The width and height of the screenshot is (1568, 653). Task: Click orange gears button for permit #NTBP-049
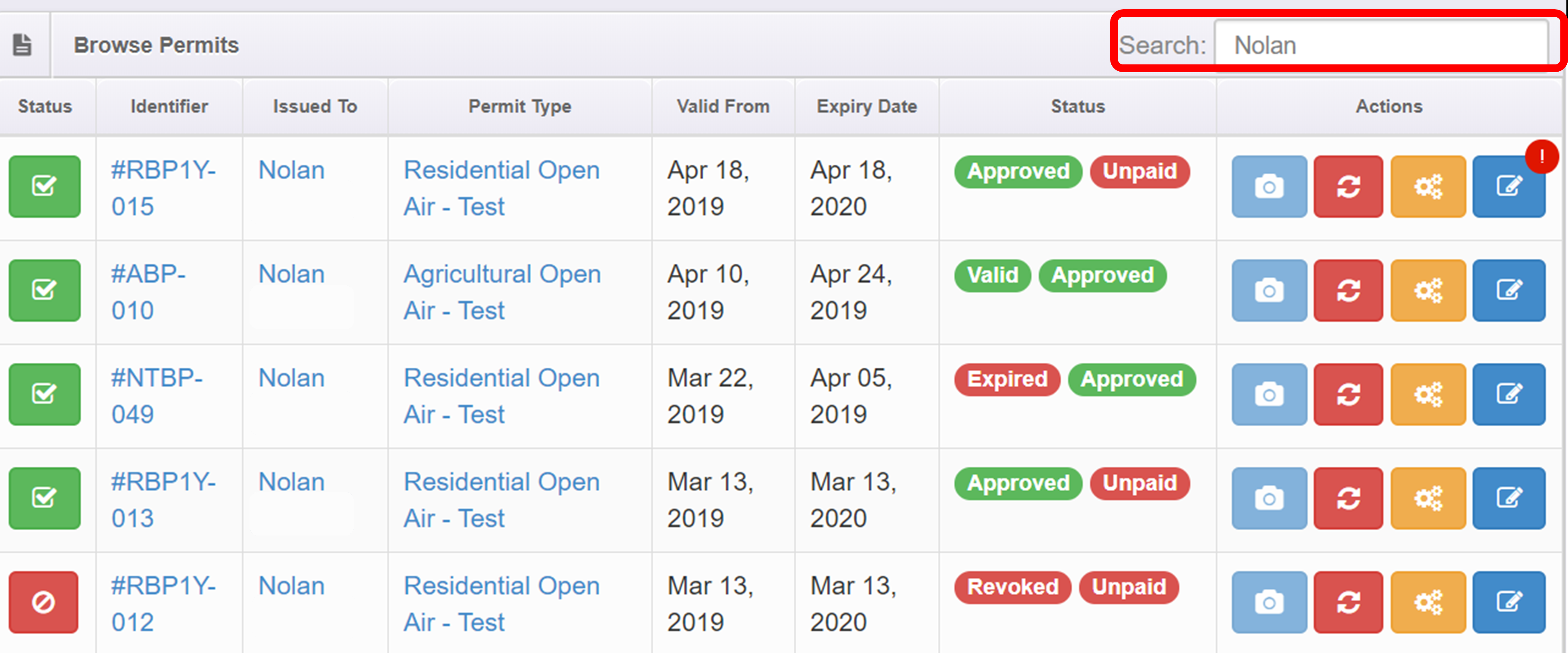1428,394
